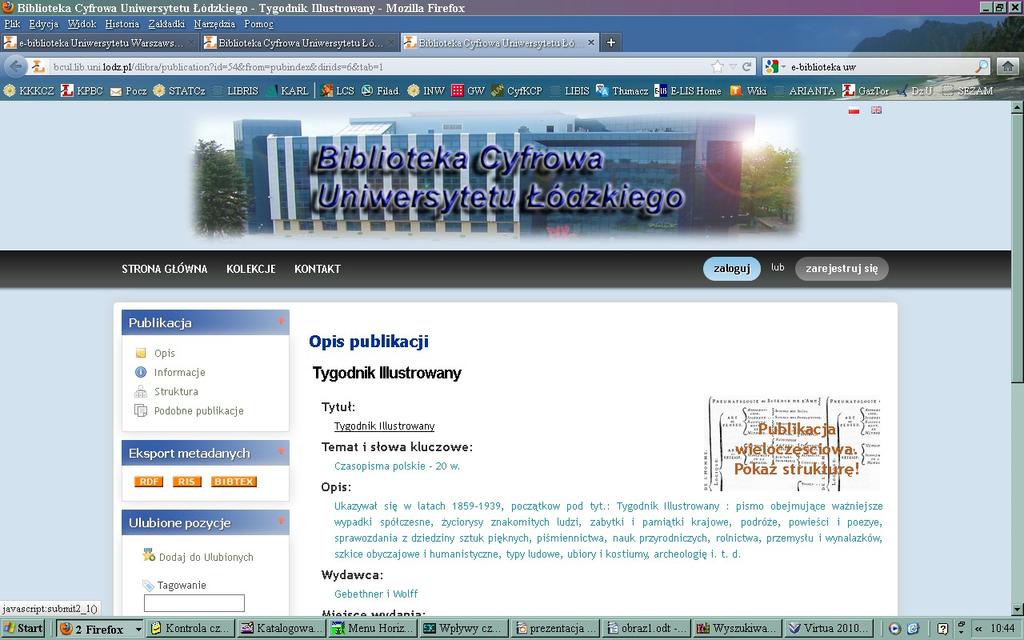
Task: Click the e-biblioteka uw search box
Action: point(882,67)
